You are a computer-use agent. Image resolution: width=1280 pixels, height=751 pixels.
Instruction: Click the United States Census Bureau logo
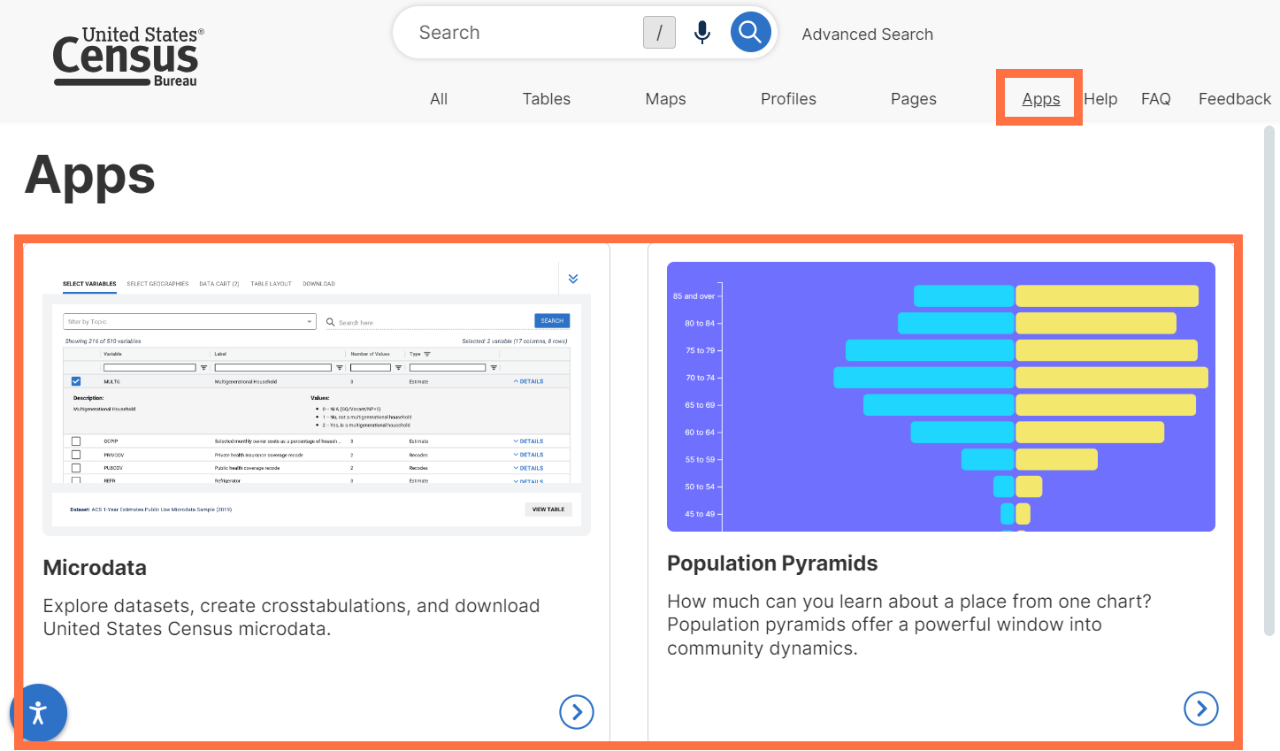128,57
